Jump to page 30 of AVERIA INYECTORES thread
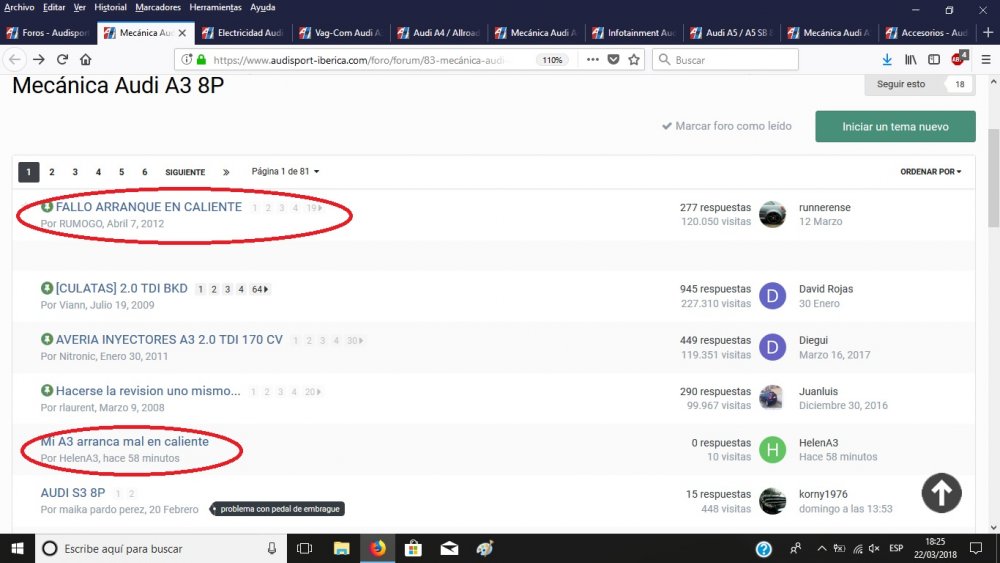 point(355,340)
